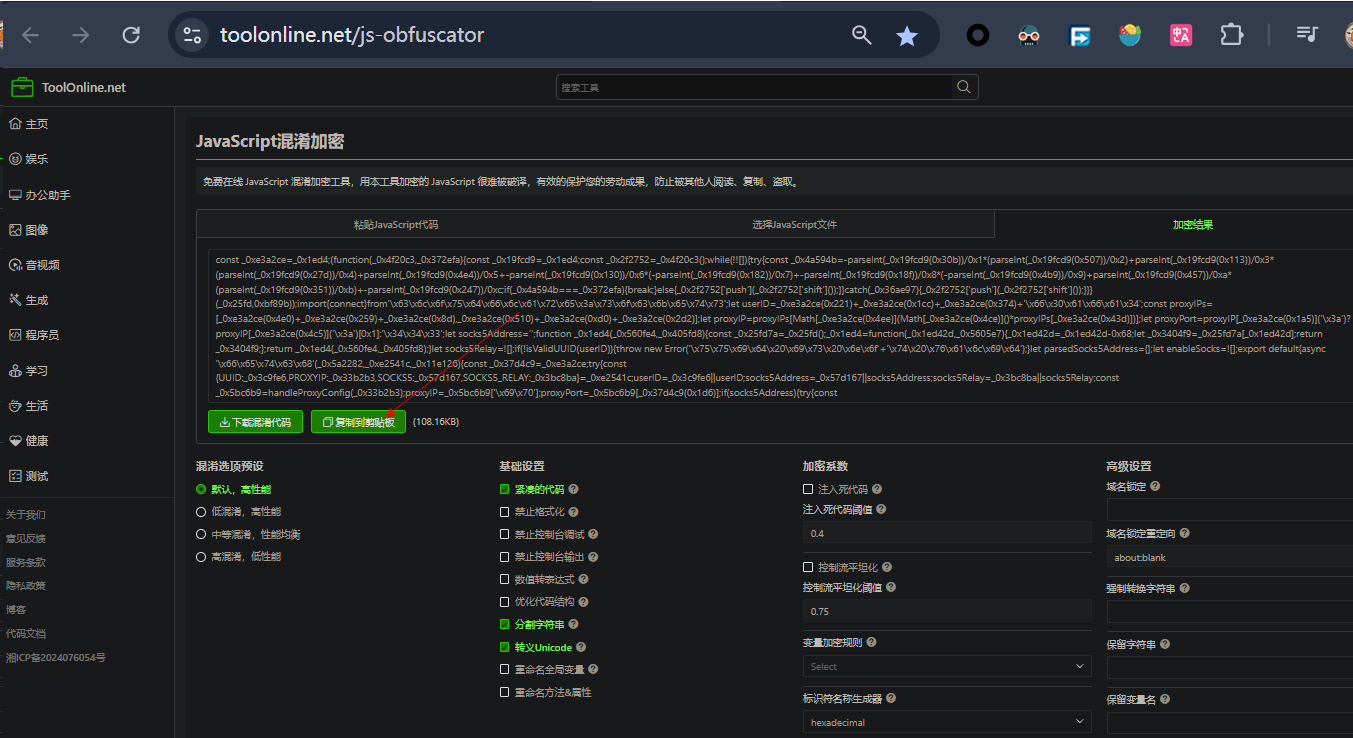
Task: Open the 关于我们 link
Action: (x=26, y=515)
